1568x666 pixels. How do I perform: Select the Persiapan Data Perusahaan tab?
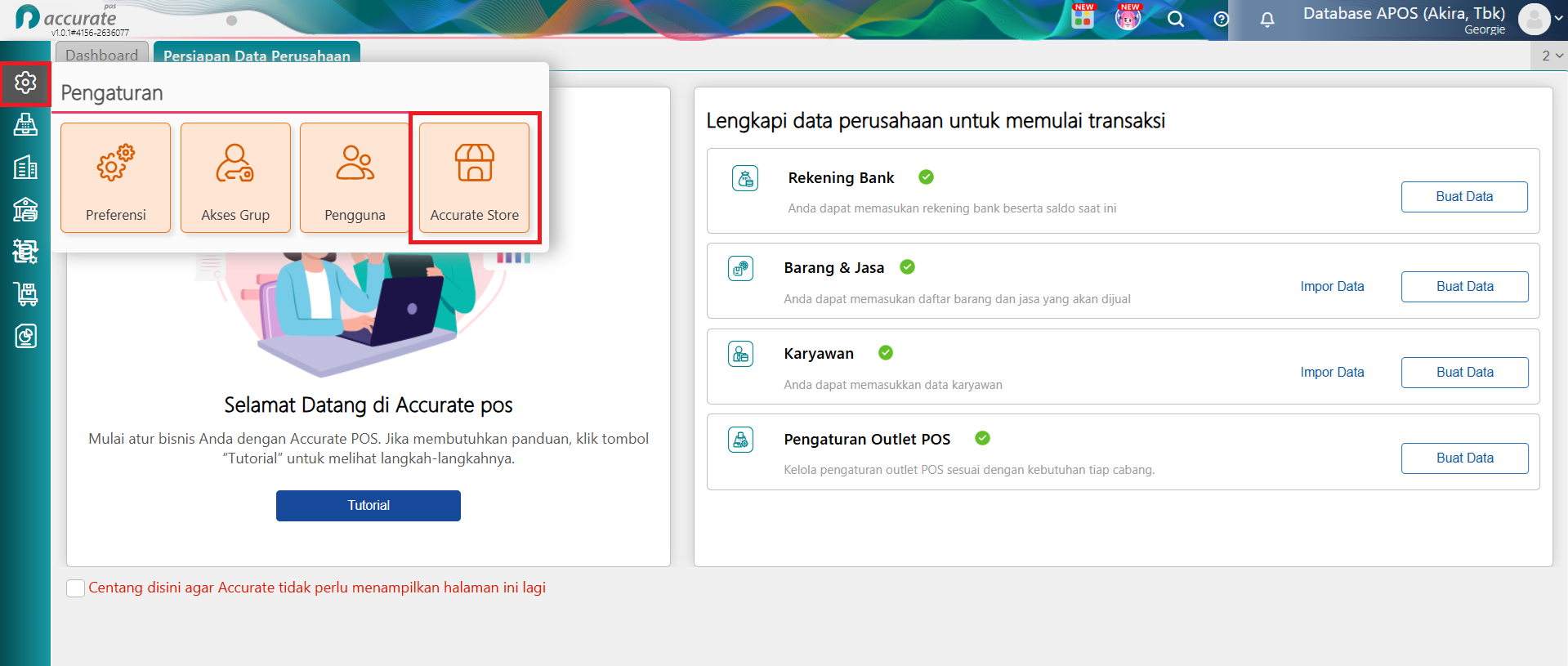pos(257,55)
